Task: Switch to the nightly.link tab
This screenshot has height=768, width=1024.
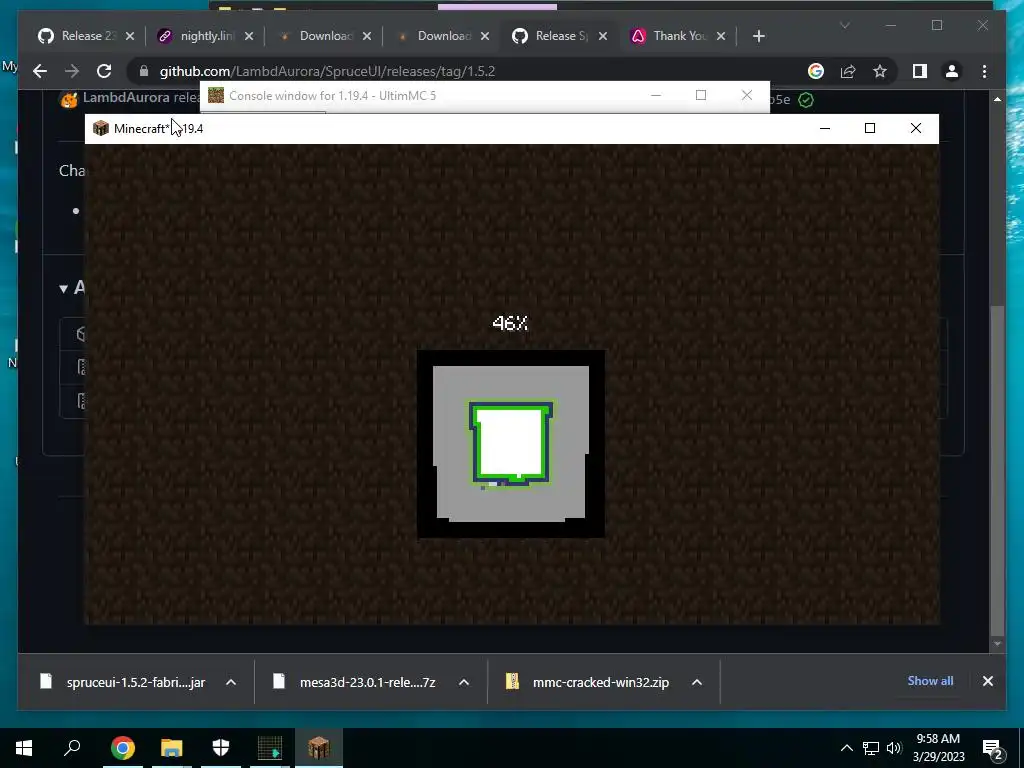Action: tap(206, 36)
